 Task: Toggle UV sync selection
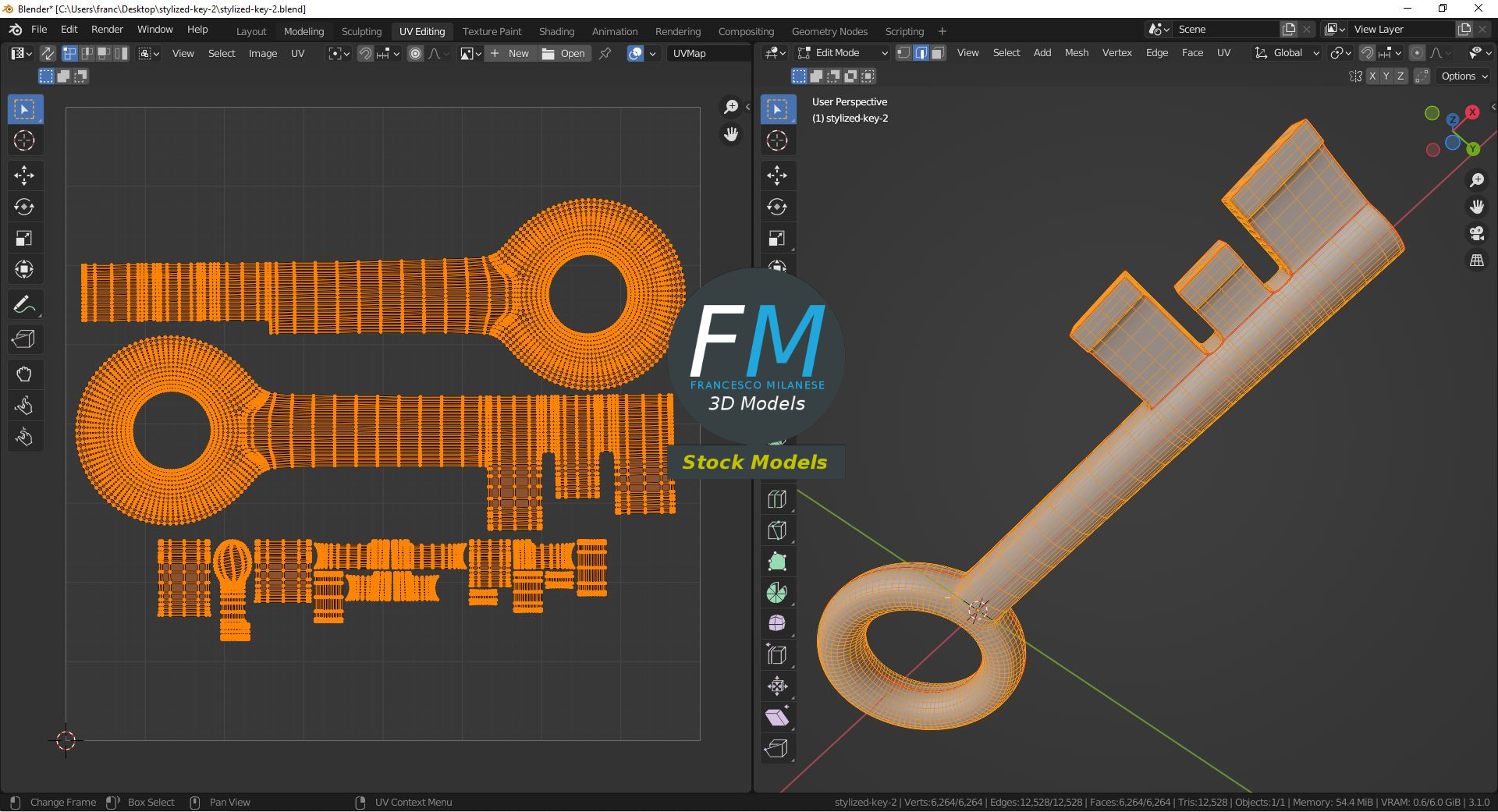(x=48, y=53)
